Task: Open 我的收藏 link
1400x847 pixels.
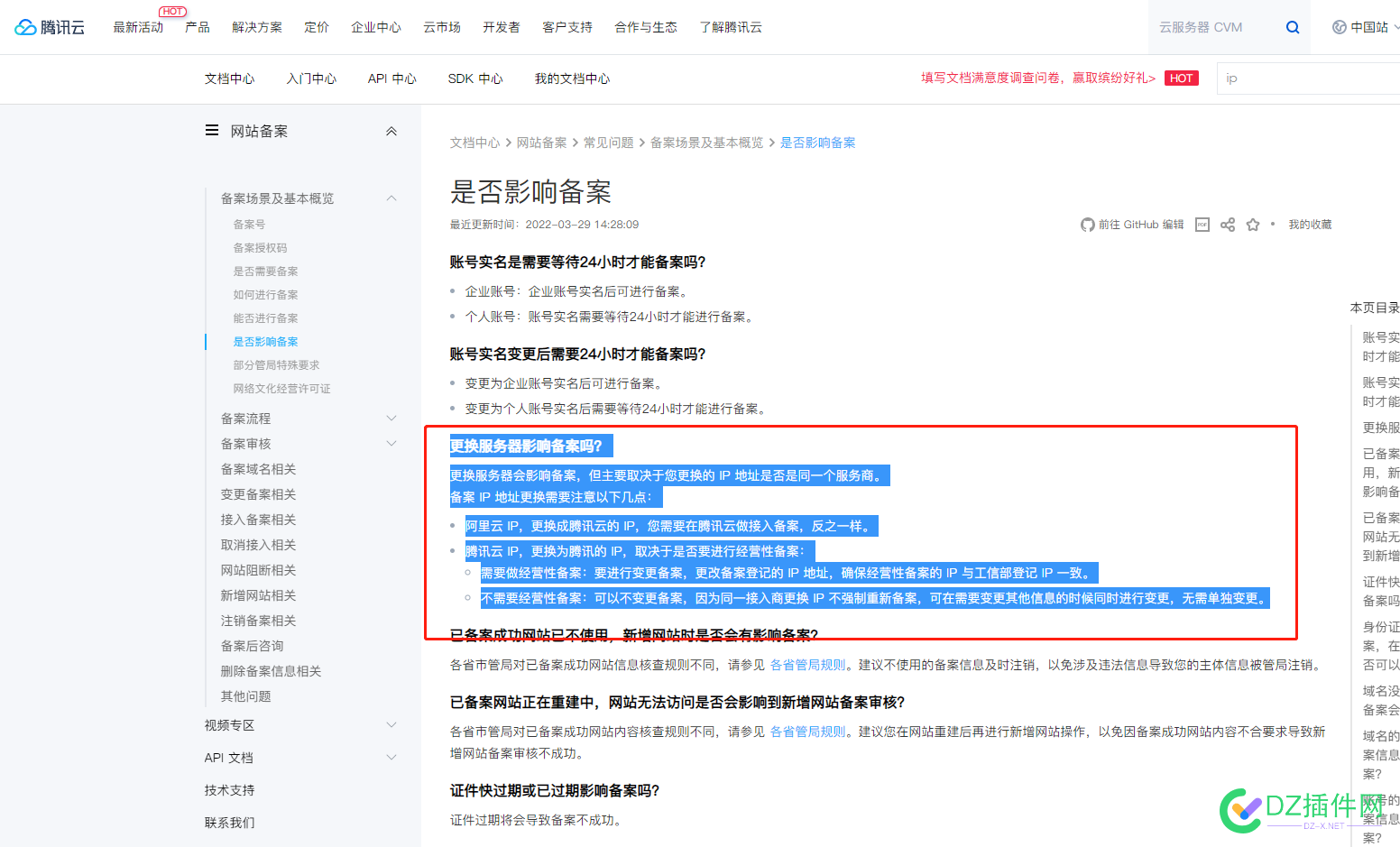Action: pyautogui.click(x=1310, y=225)
